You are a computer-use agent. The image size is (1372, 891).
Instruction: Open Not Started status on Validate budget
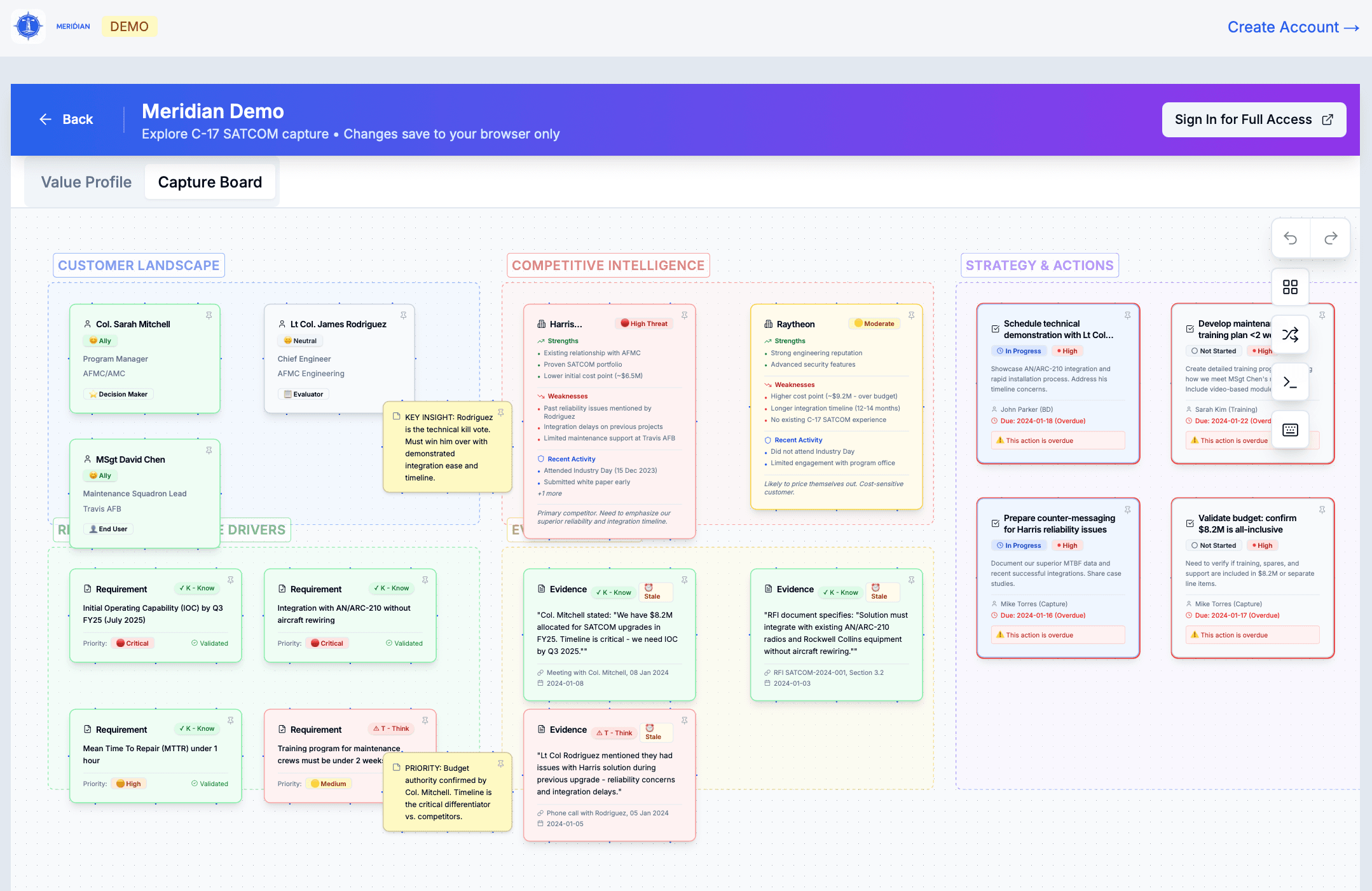pyautogui.click(x=1213, y=545)
